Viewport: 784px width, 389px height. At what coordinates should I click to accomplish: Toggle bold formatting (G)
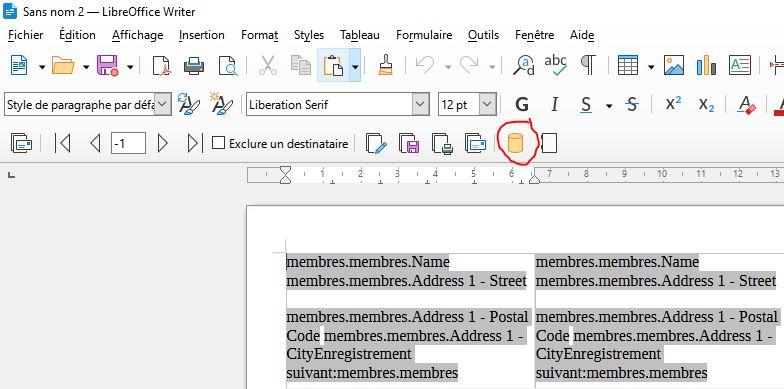point(522,104)
